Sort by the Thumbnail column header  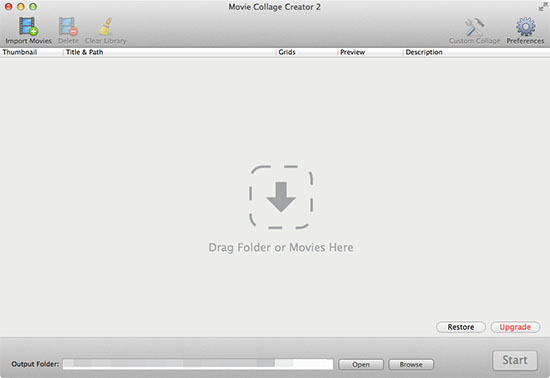20,52
